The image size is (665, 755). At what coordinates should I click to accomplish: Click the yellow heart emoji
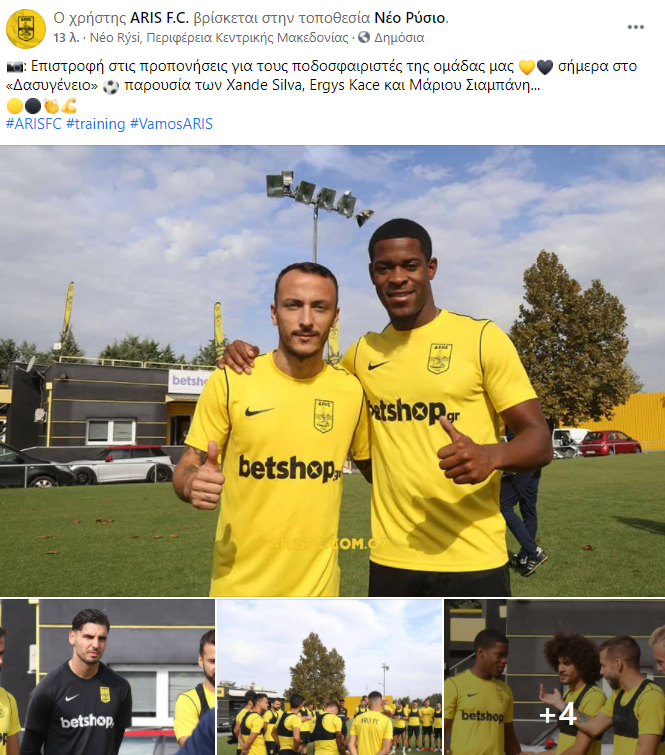527,66
